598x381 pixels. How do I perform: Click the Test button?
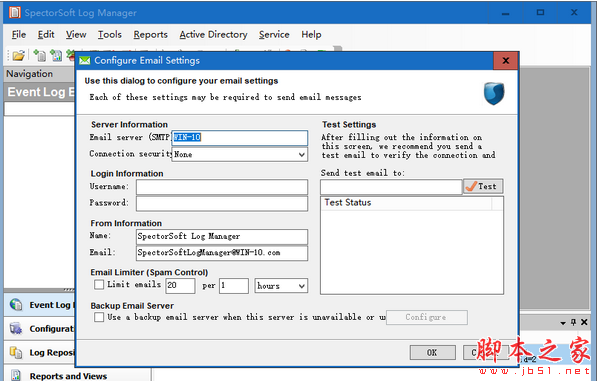pyautogui.click(x=483, y=186)
